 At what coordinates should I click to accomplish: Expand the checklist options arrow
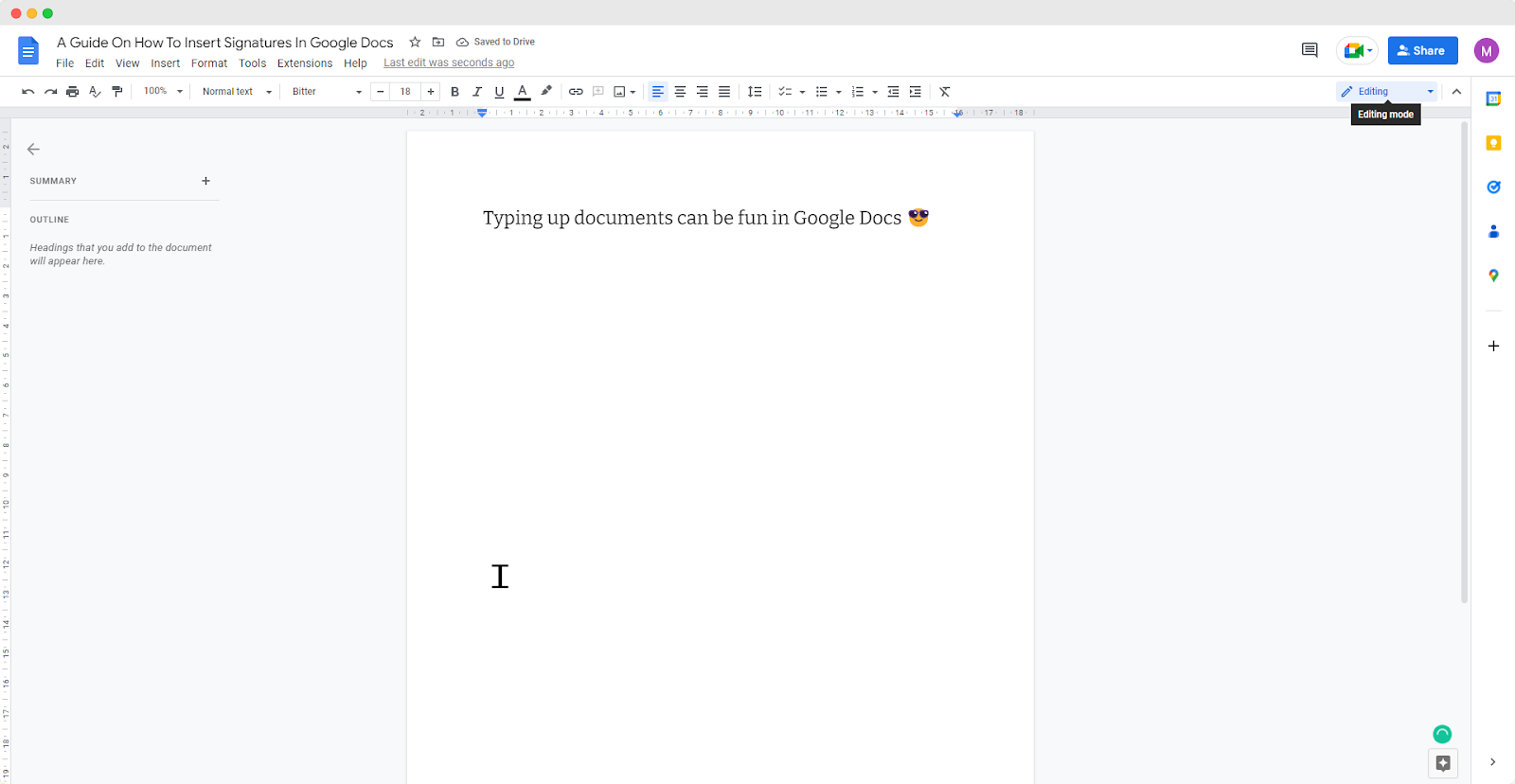802,92
